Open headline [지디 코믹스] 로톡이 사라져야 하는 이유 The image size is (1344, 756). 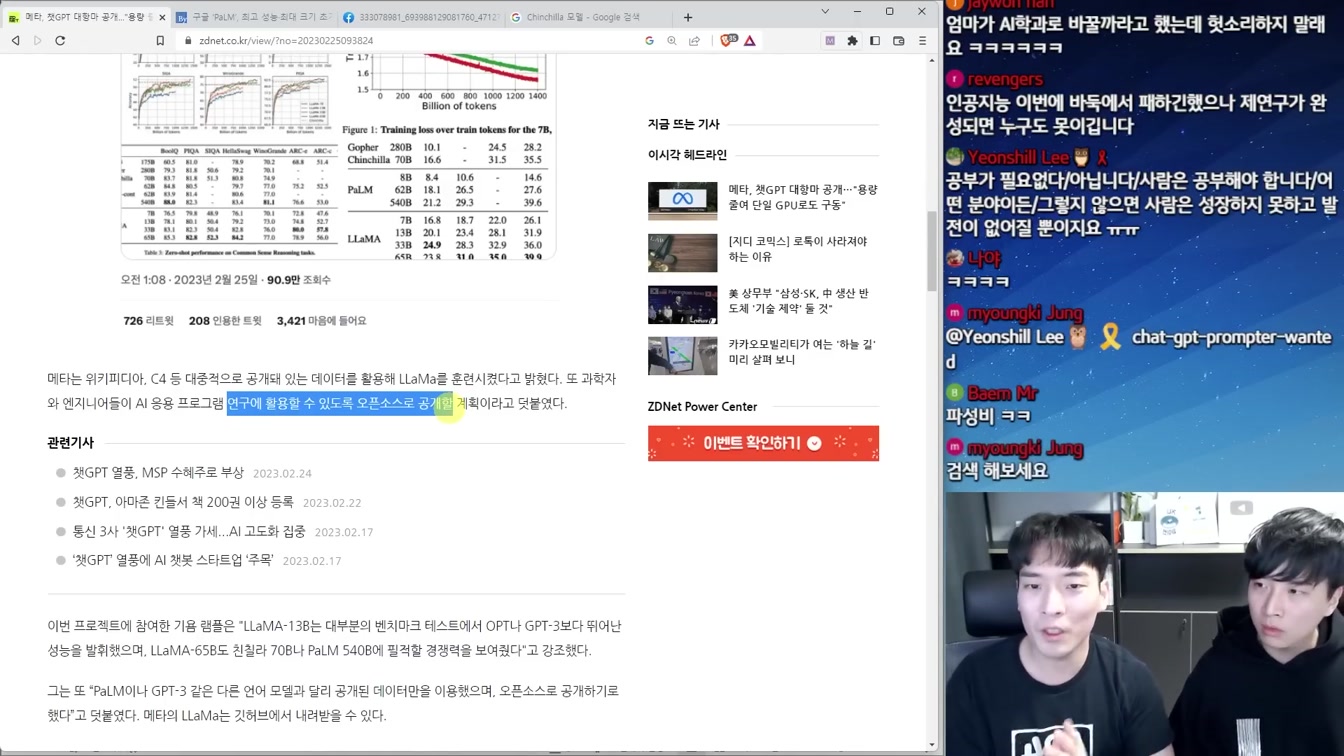pyautogui.click(x=798, y=249)
